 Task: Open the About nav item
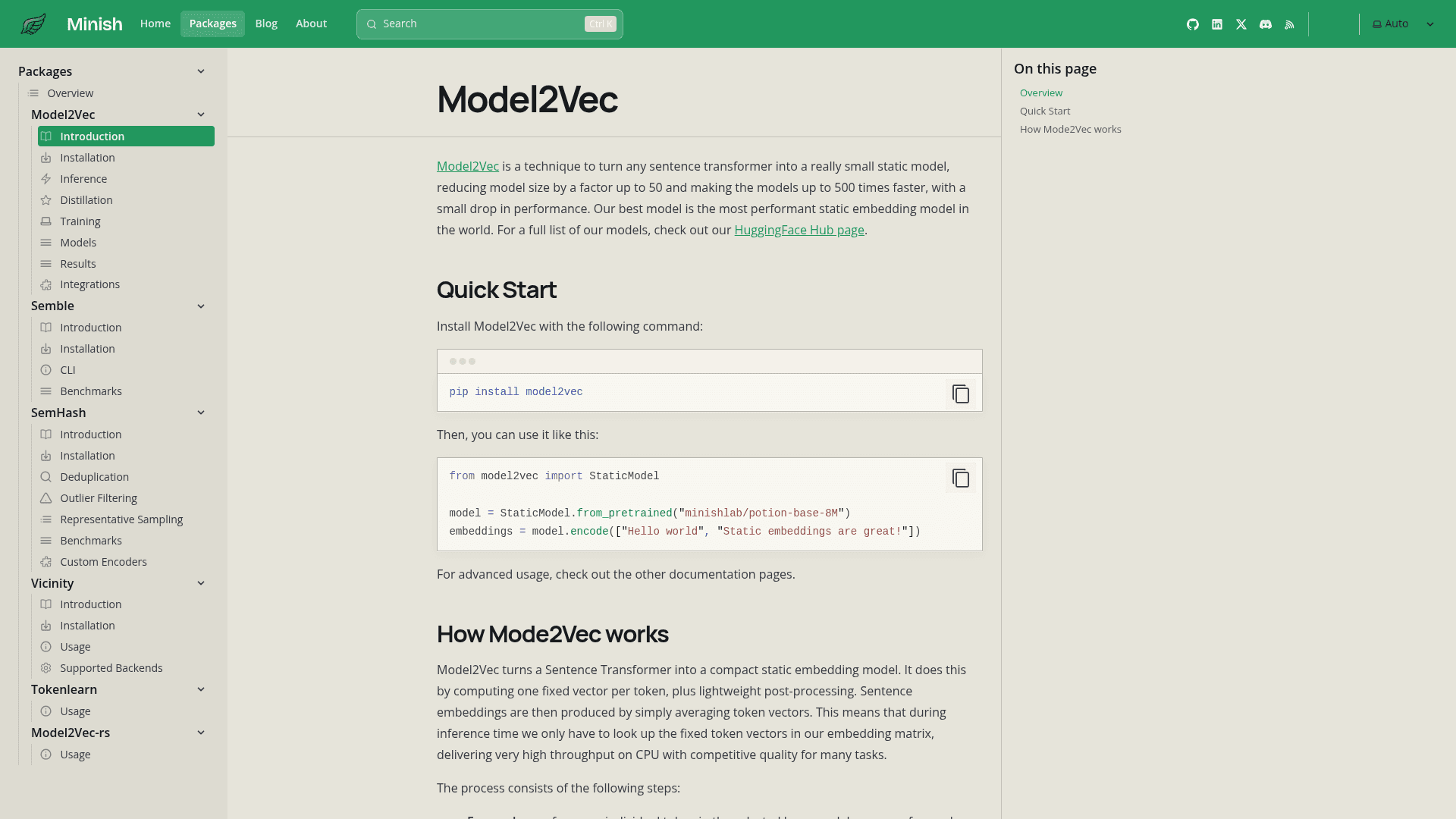312,24
